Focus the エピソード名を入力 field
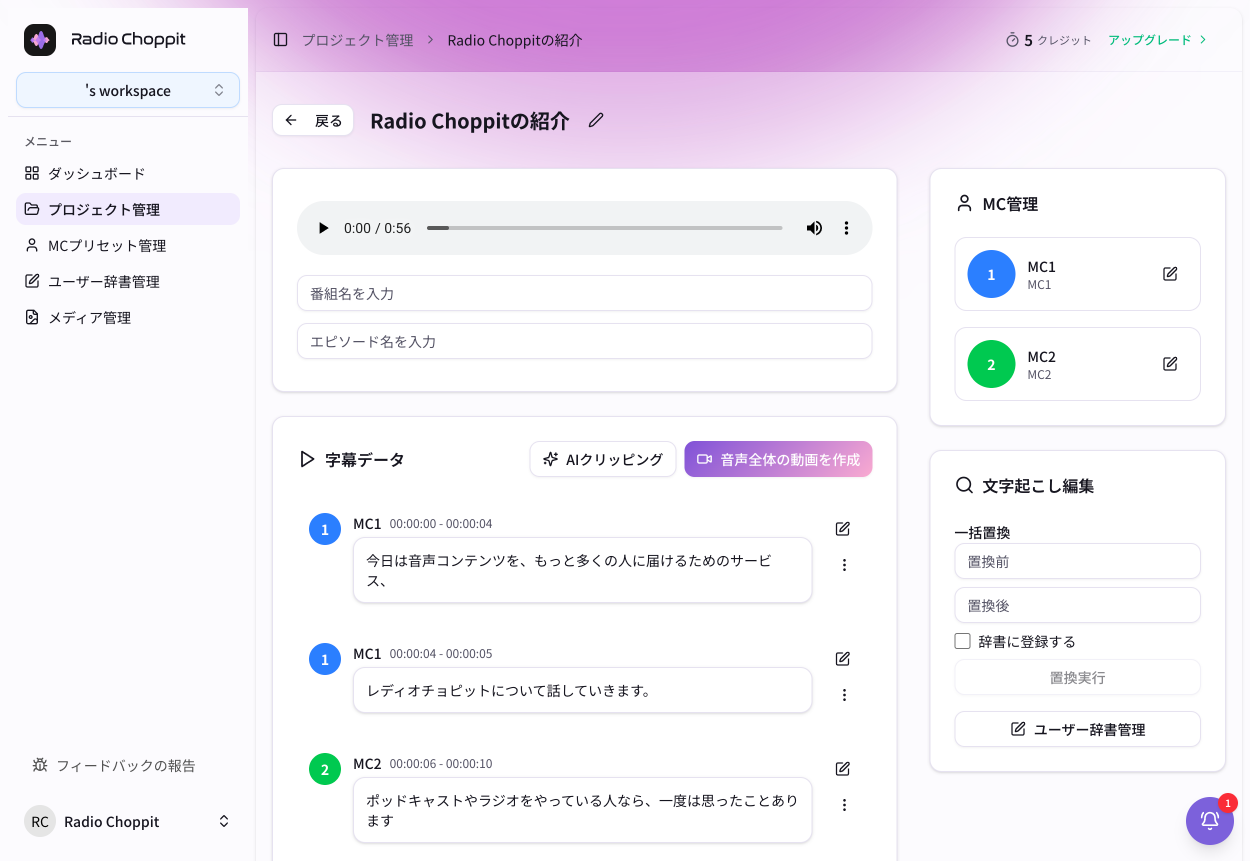The height and width of the screenshot is (861, 1250). pos(584,341)
